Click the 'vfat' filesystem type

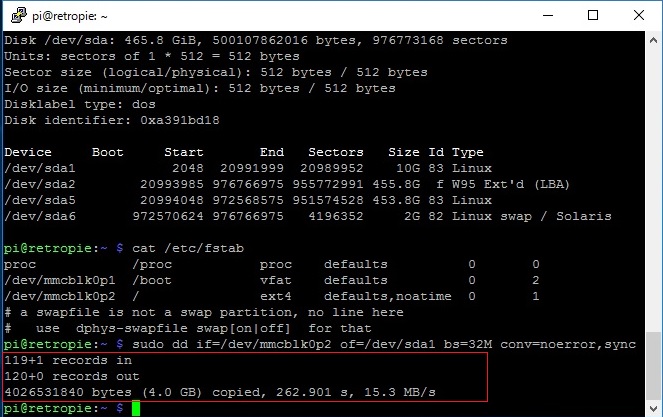coord(276,280)
